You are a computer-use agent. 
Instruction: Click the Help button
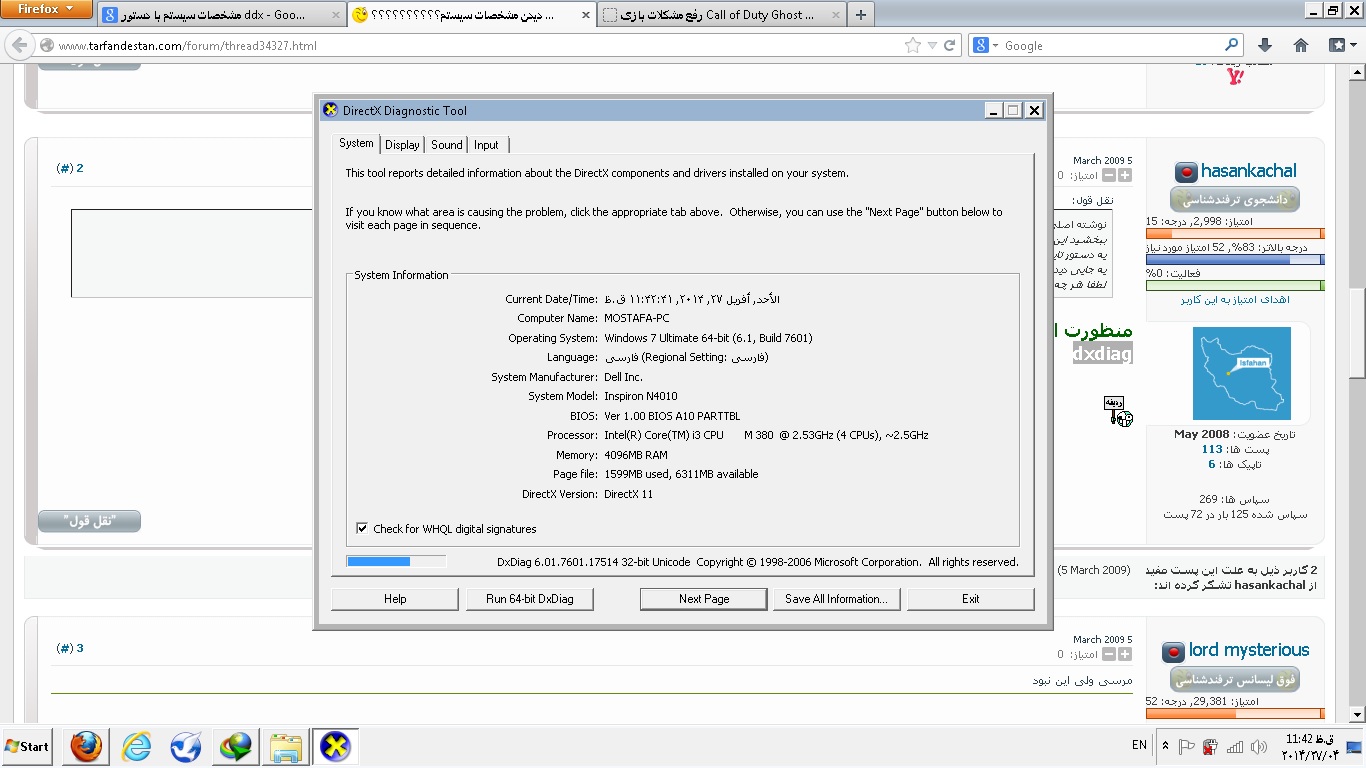pyautogui.click(x=395, y=599)
